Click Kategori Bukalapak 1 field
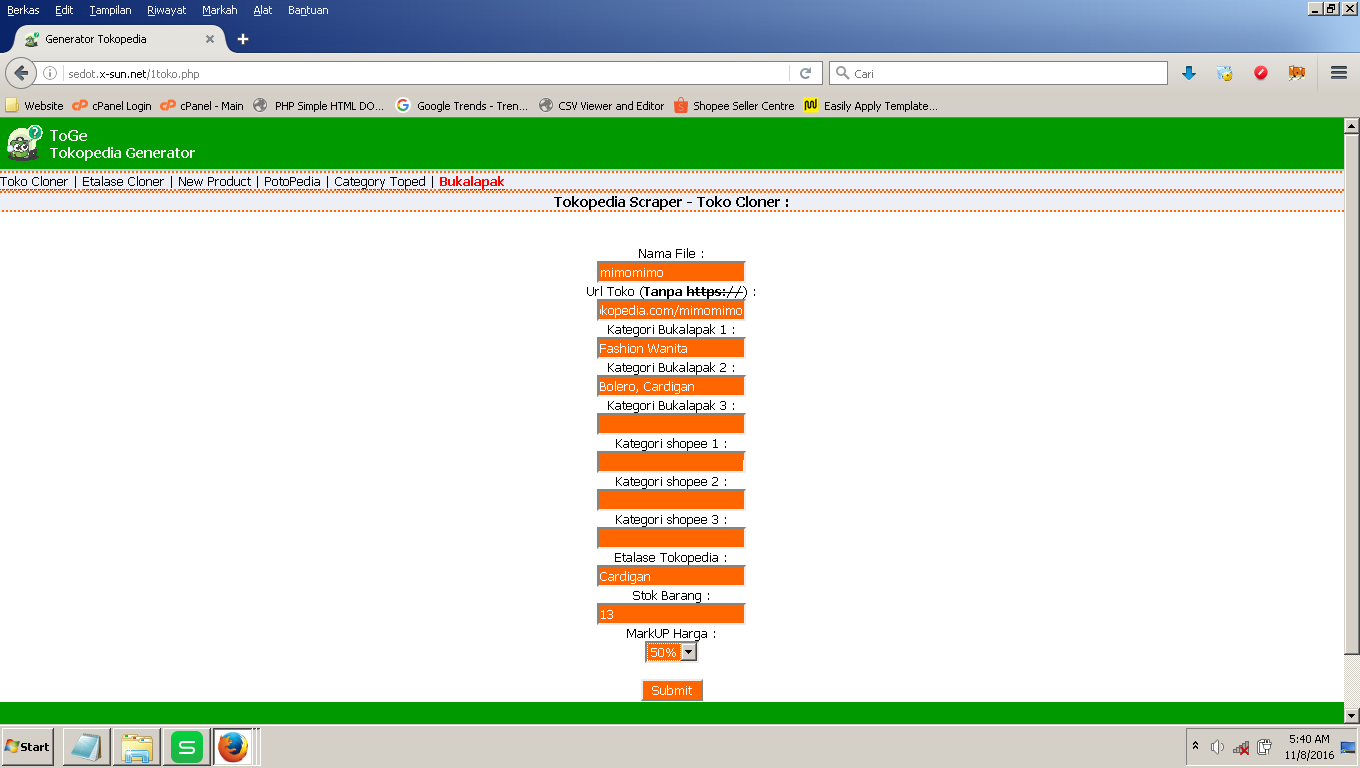Screen dimensions: 1360x768 coord(671,348)
